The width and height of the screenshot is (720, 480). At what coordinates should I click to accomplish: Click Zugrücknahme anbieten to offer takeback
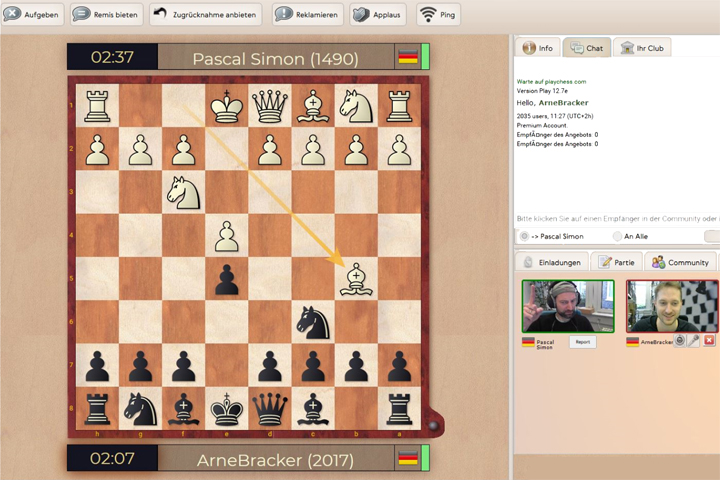tap(207, 14)
